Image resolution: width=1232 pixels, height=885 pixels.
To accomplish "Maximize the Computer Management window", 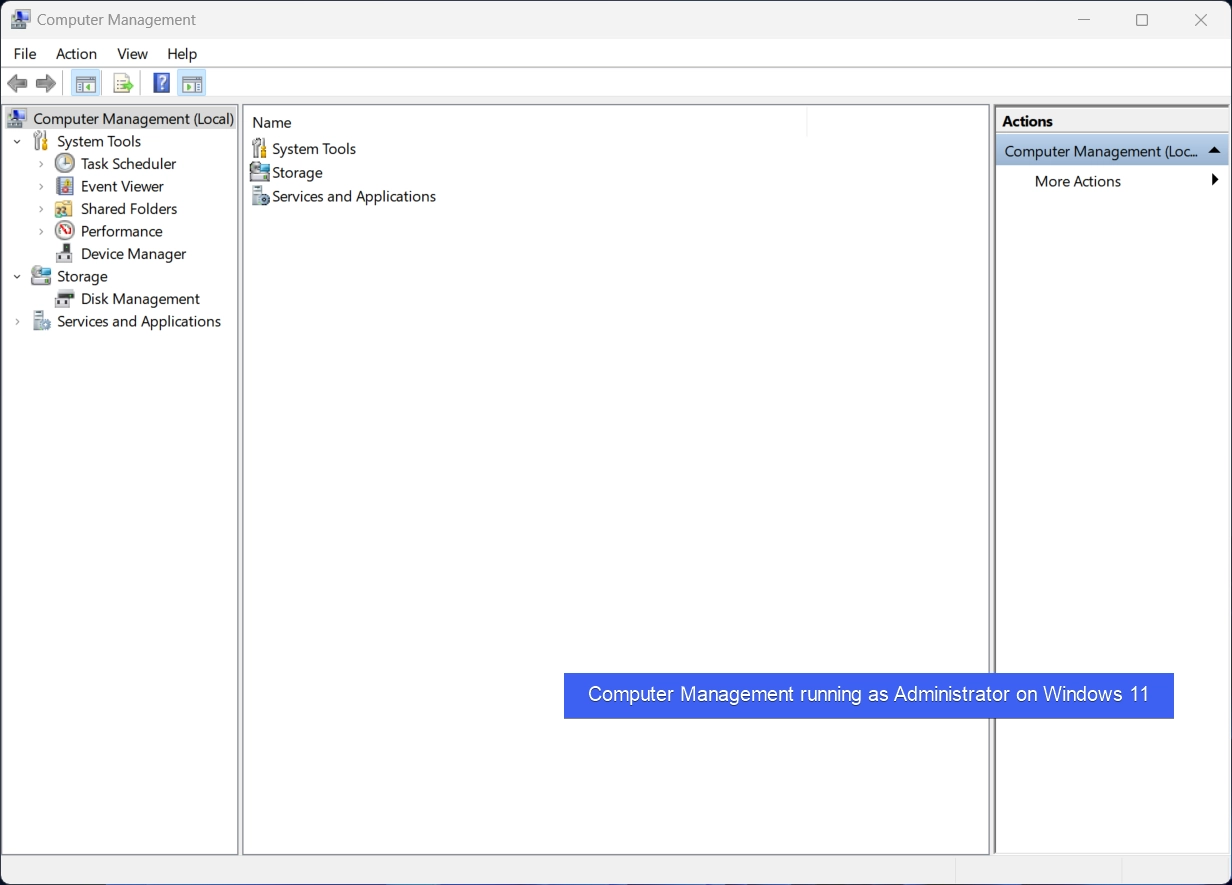I will tap(1142, 20).
